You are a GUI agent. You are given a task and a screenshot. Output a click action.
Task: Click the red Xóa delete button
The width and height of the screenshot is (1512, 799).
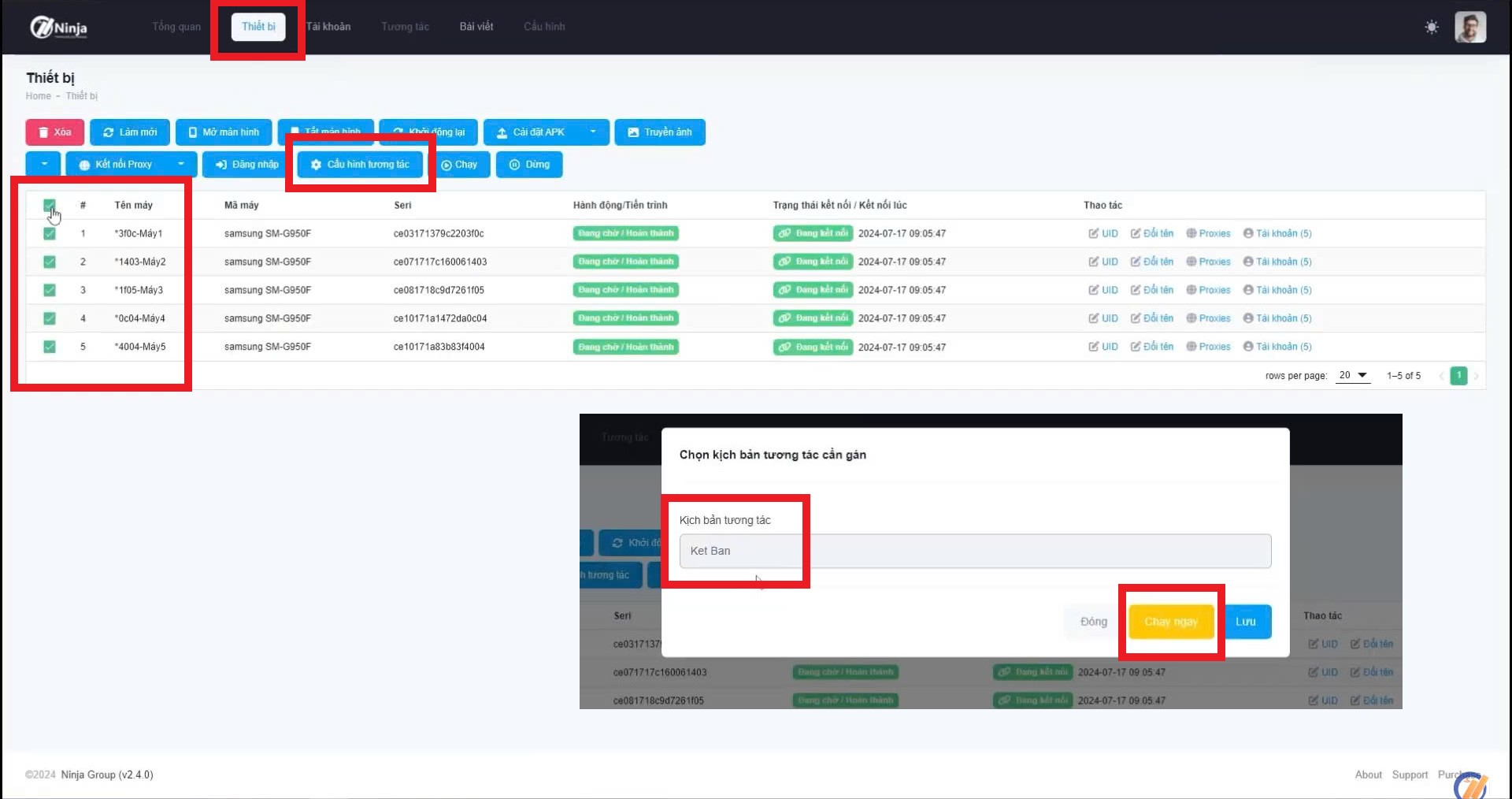pyautogui.click(x=54, y=132)
